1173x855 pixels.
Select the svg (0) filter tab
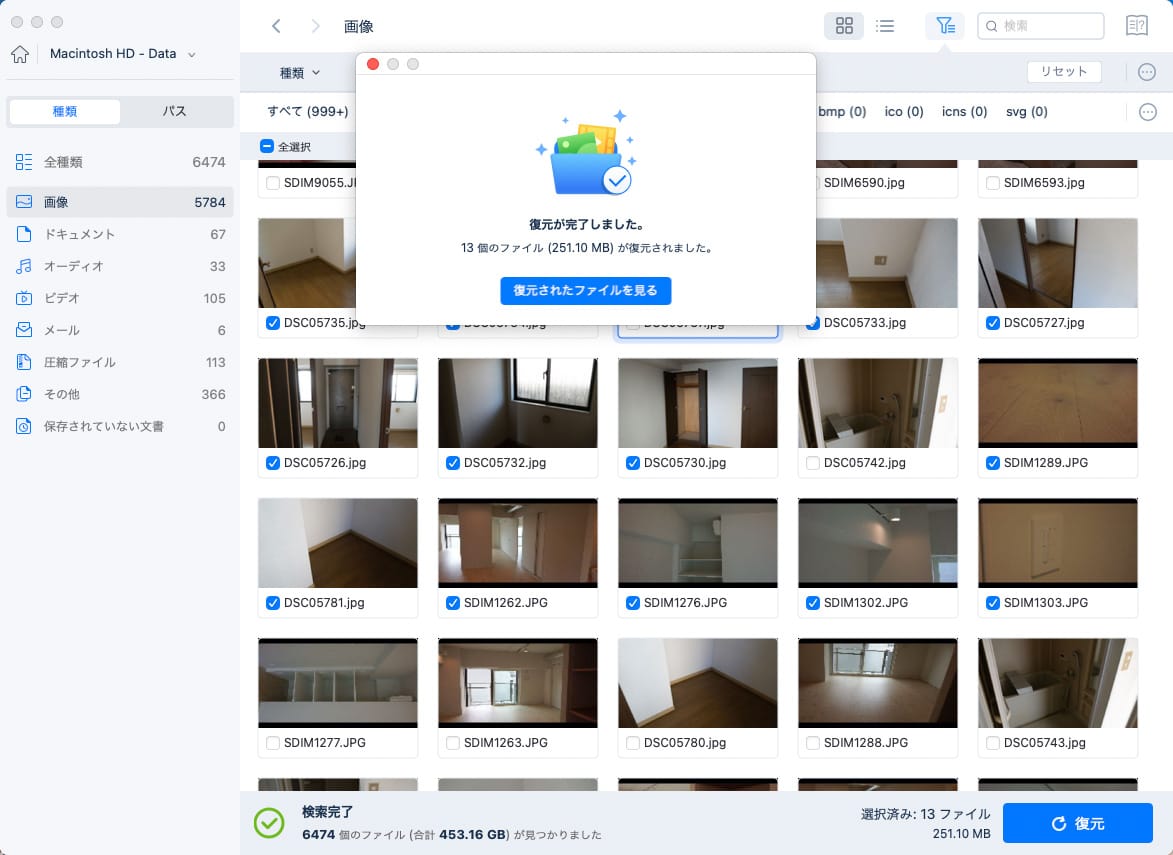[x=1026, y=112]
